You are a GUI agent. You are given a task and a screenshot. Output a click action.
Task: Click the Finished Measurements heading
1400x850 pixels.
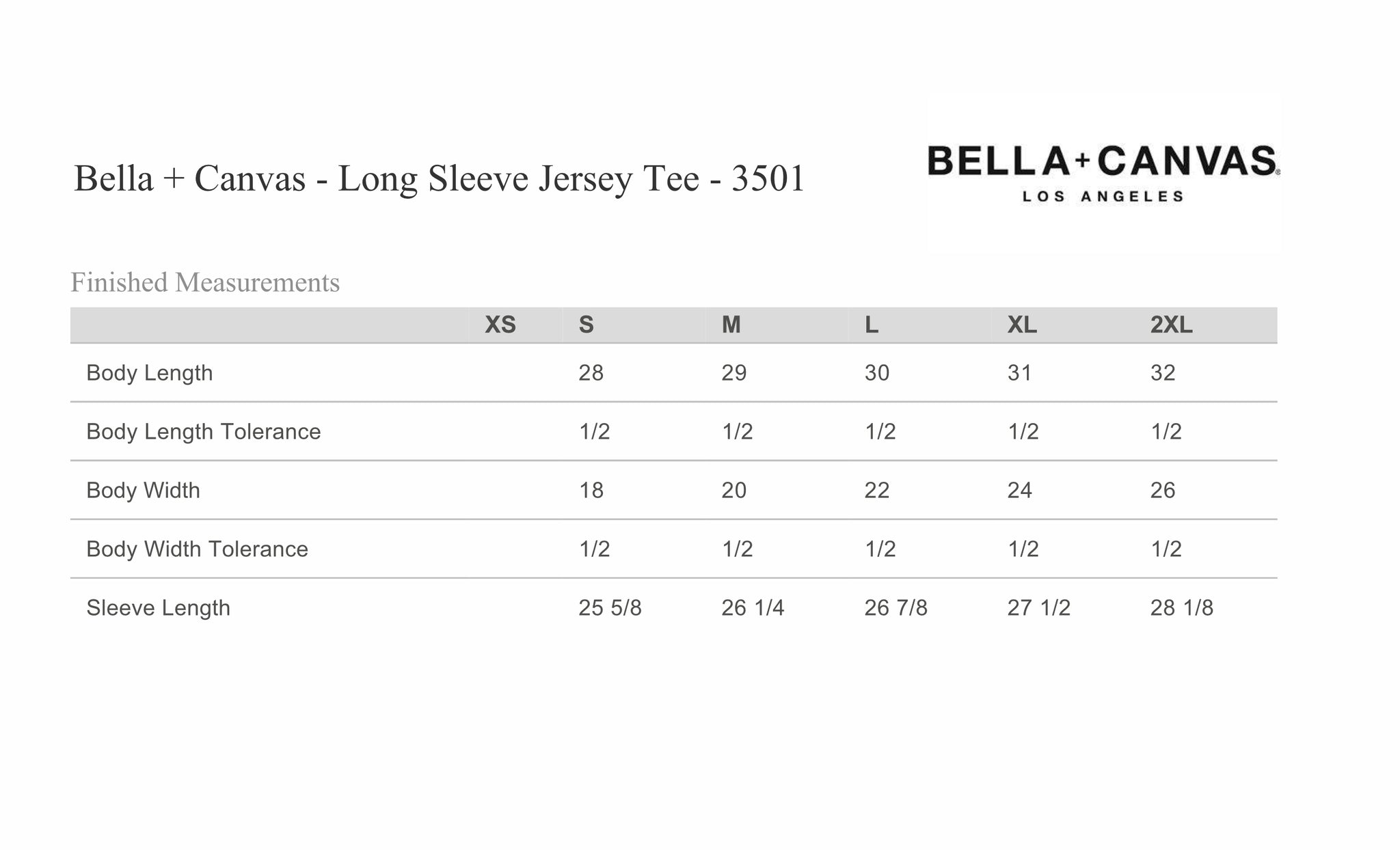point(205,282)
